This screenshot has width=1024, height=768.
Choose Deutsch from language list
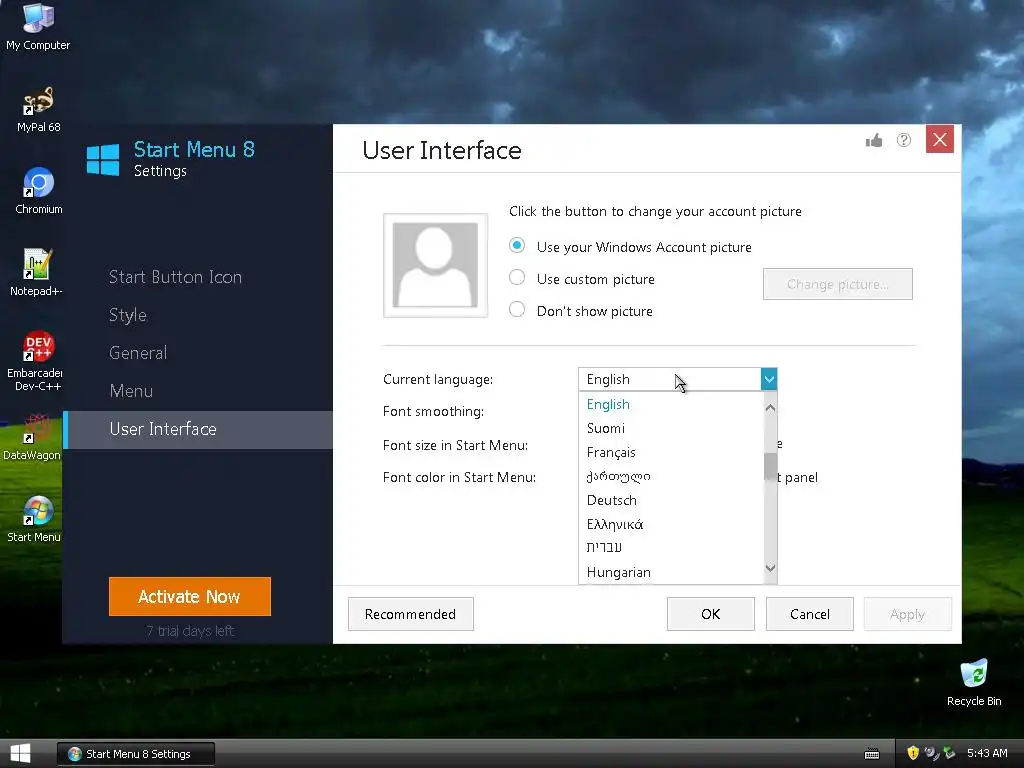click(671, 500)
